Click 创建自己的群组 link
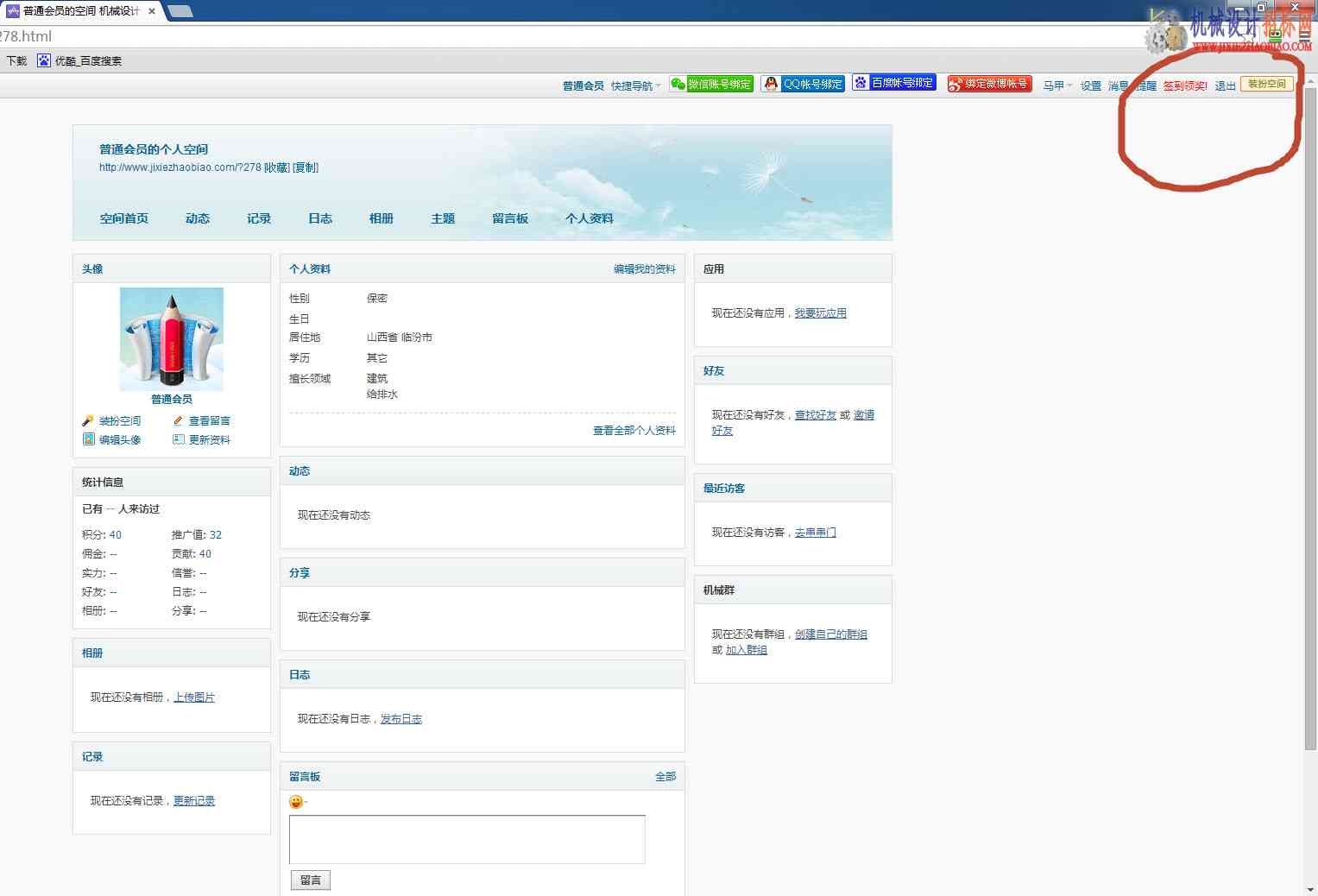1318x896 pixels. 830,634
